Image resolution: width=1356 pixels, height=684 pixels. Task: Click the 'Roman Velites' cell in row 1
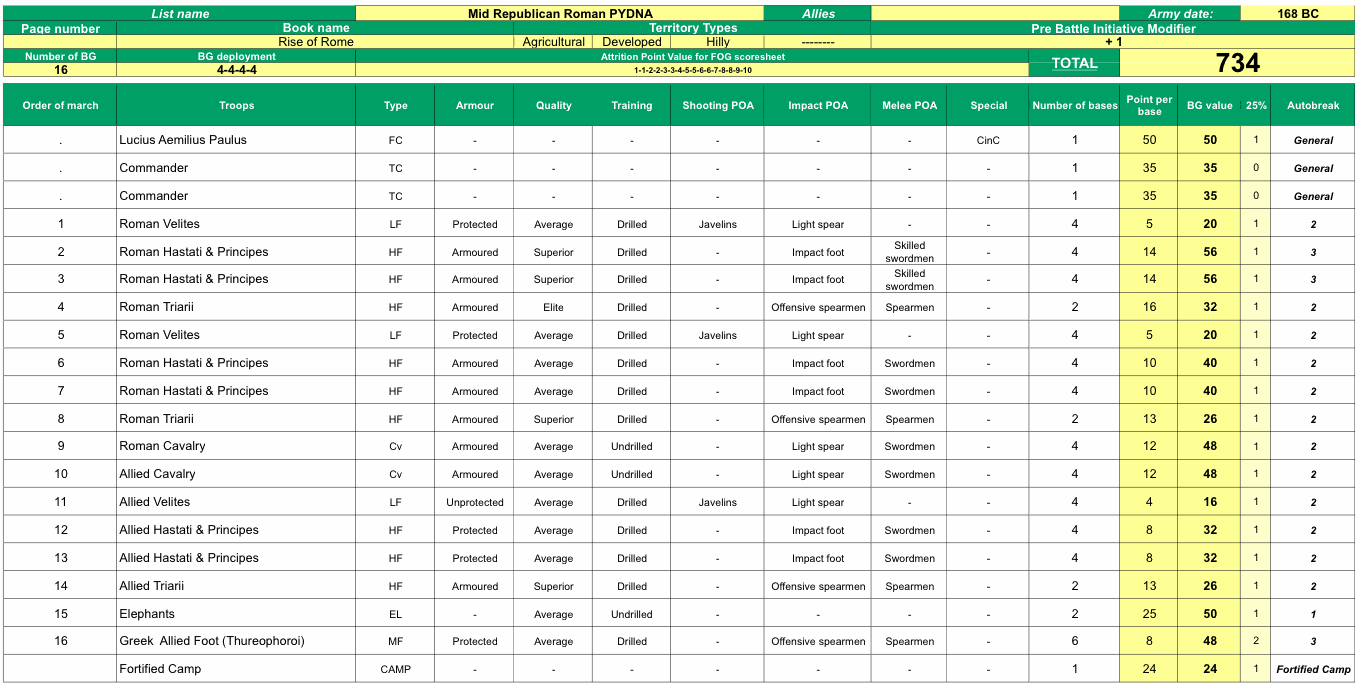coord(236,224)
